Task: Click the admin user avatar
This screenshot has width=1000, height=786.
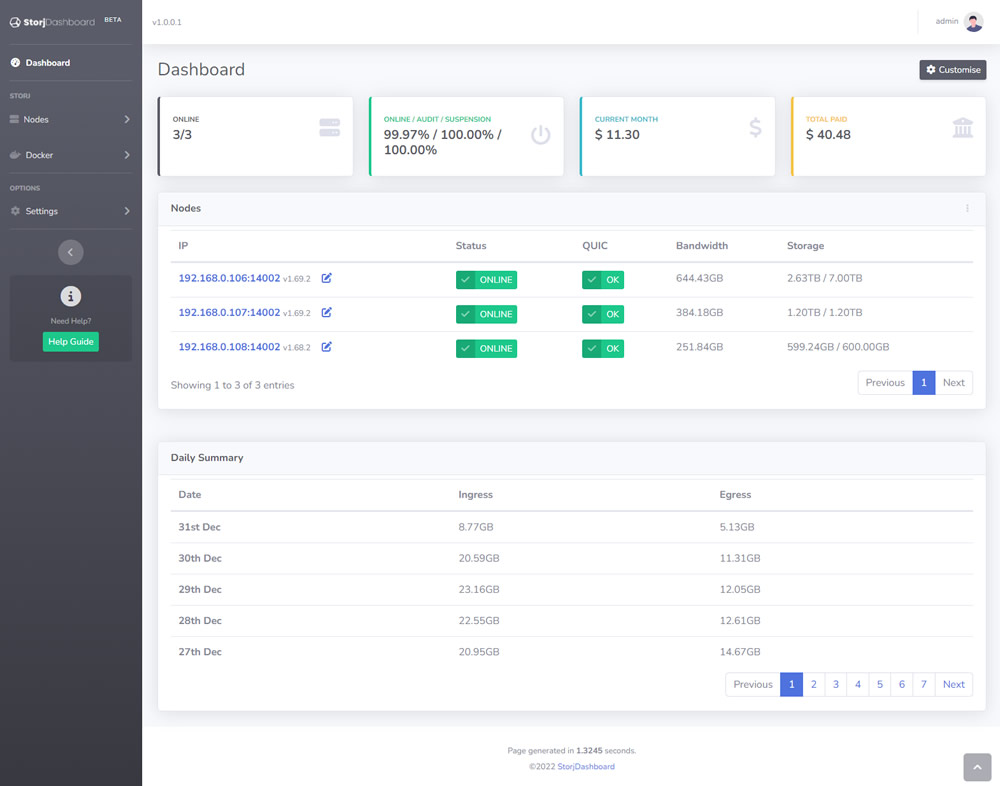Action: coord(973,22)
